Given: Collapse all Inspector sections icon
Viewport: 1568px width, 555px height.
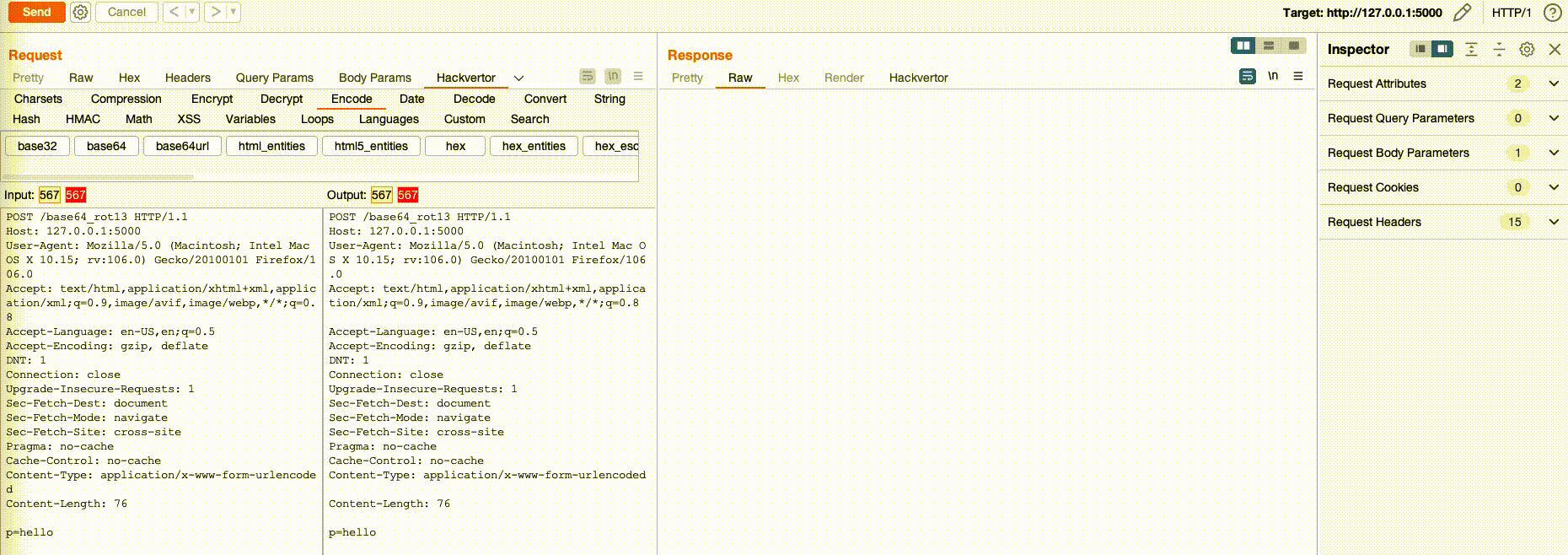Looking at the screenshot, I should pyautogui.click(x=1499, y=49).
